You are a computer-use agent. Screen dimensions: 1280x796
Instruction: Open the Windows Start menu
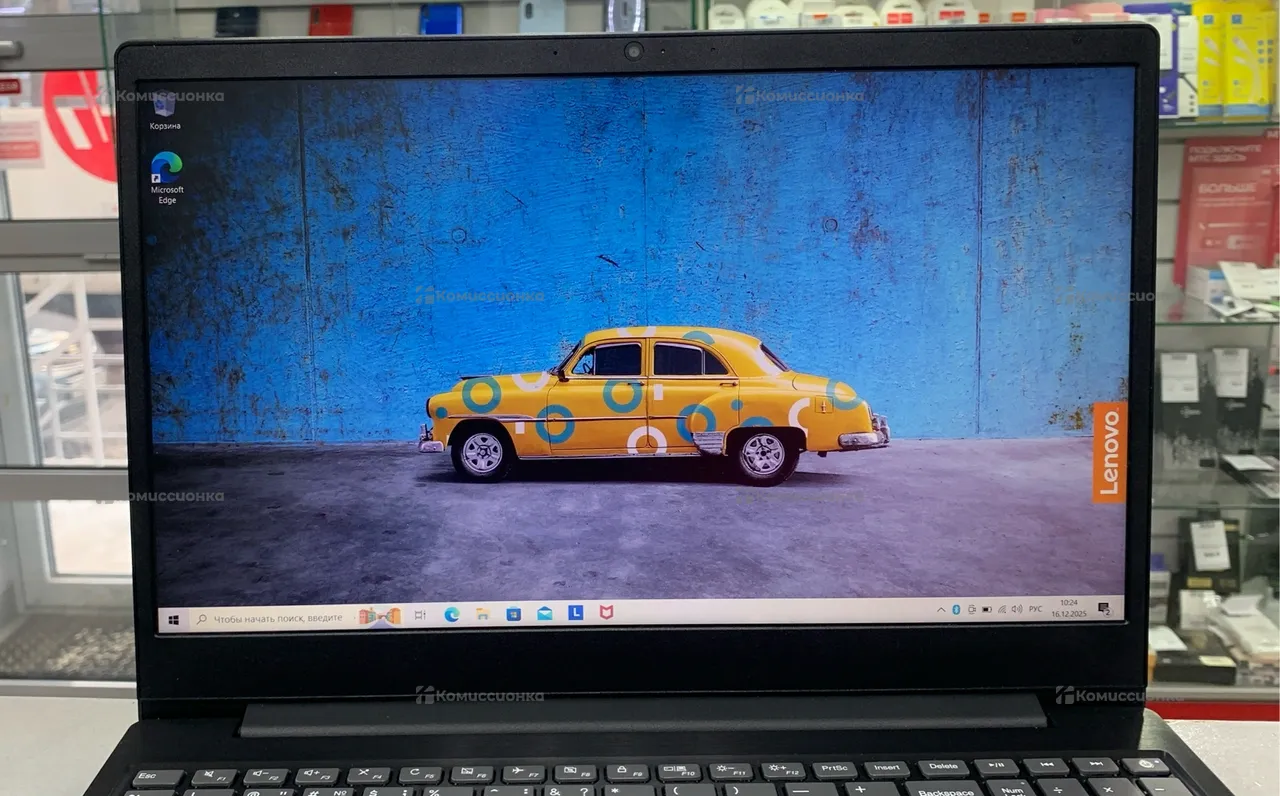(x=174, y=620)
